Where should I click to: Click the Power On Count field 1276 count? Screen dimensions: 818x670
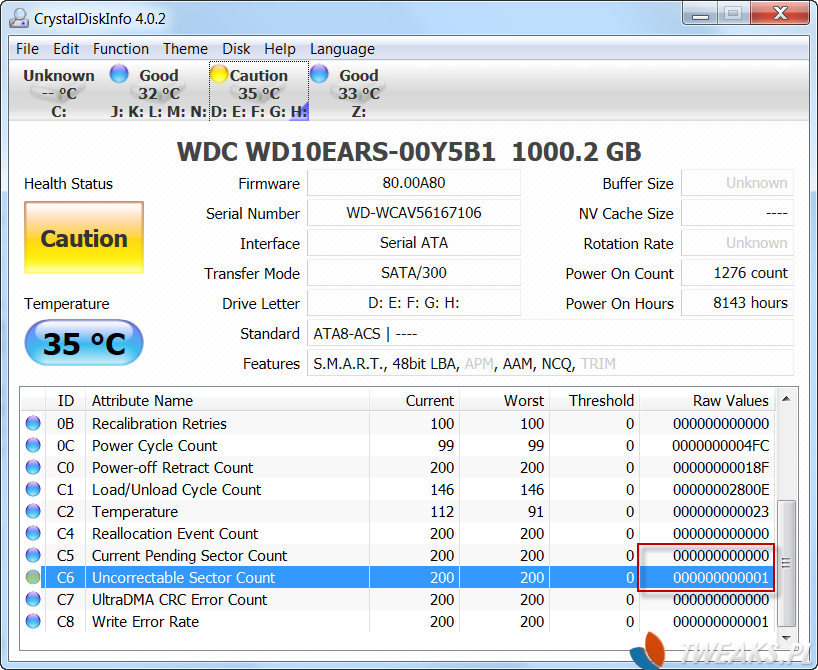point(738,273)
